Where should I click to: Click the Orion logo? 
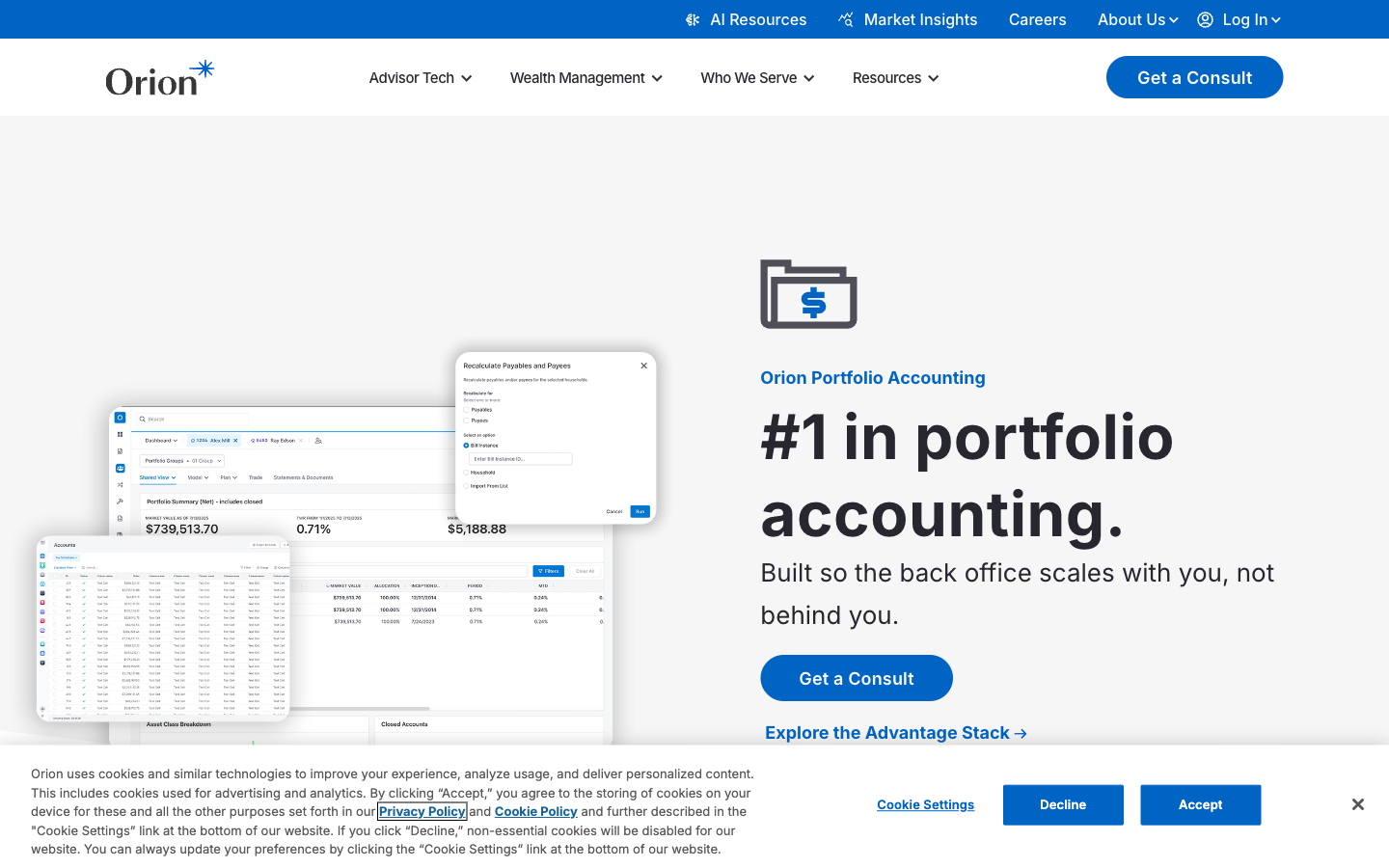160,78
